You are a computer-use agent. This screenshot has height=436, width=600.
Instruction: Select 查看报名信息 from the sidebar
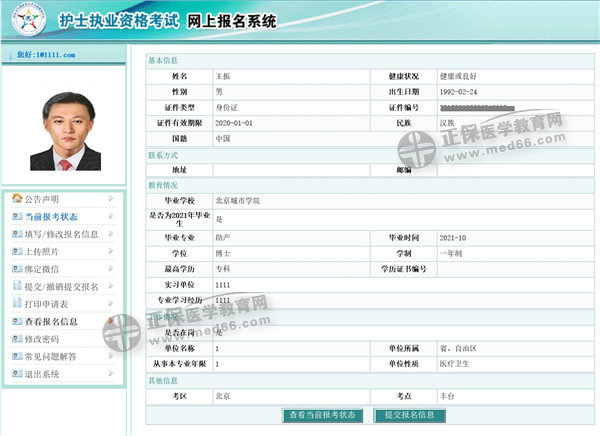tap(52, 321)
